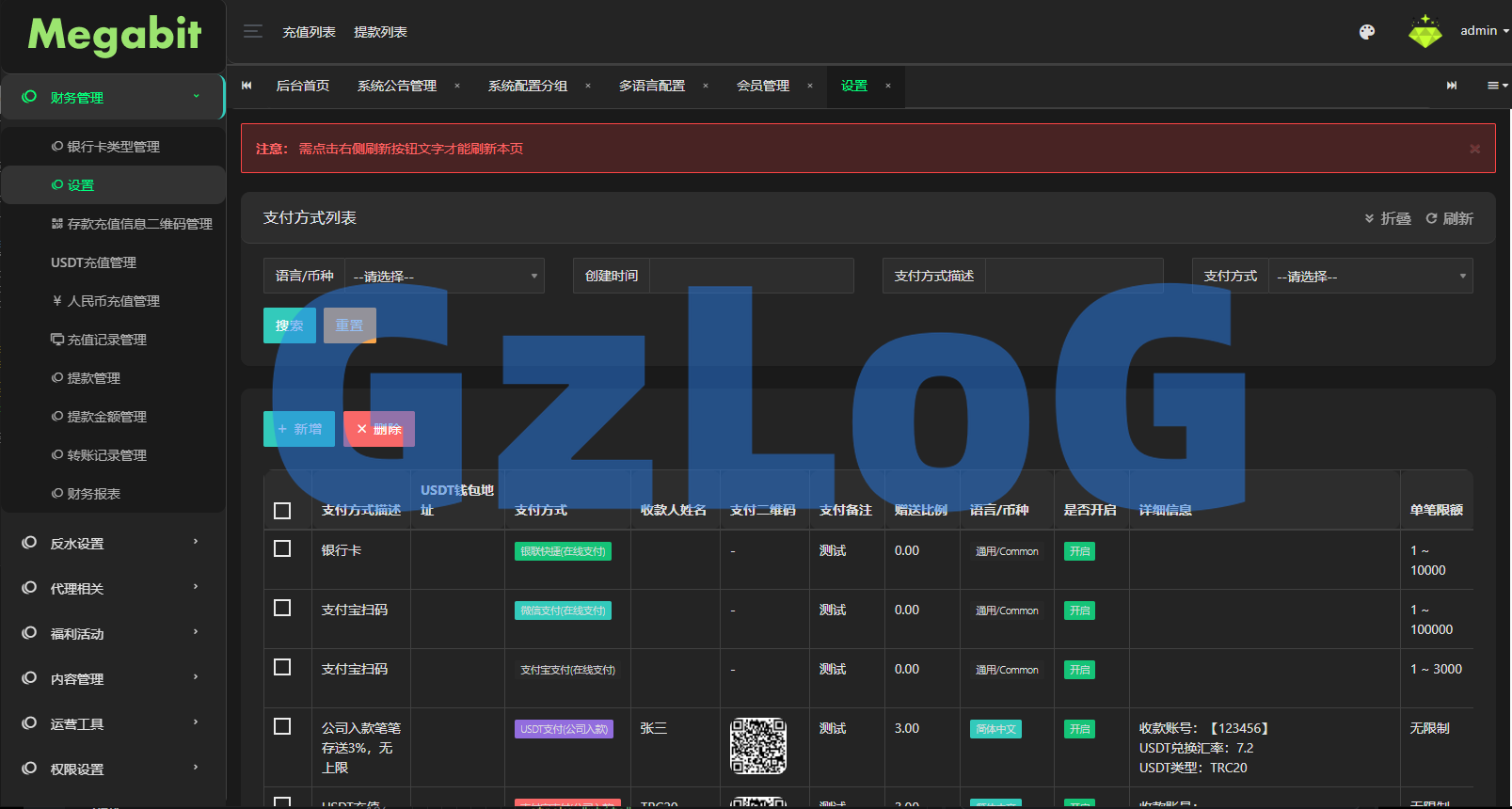
Task: Open 提款管理 in the sidebar
Action: point(93,378)
